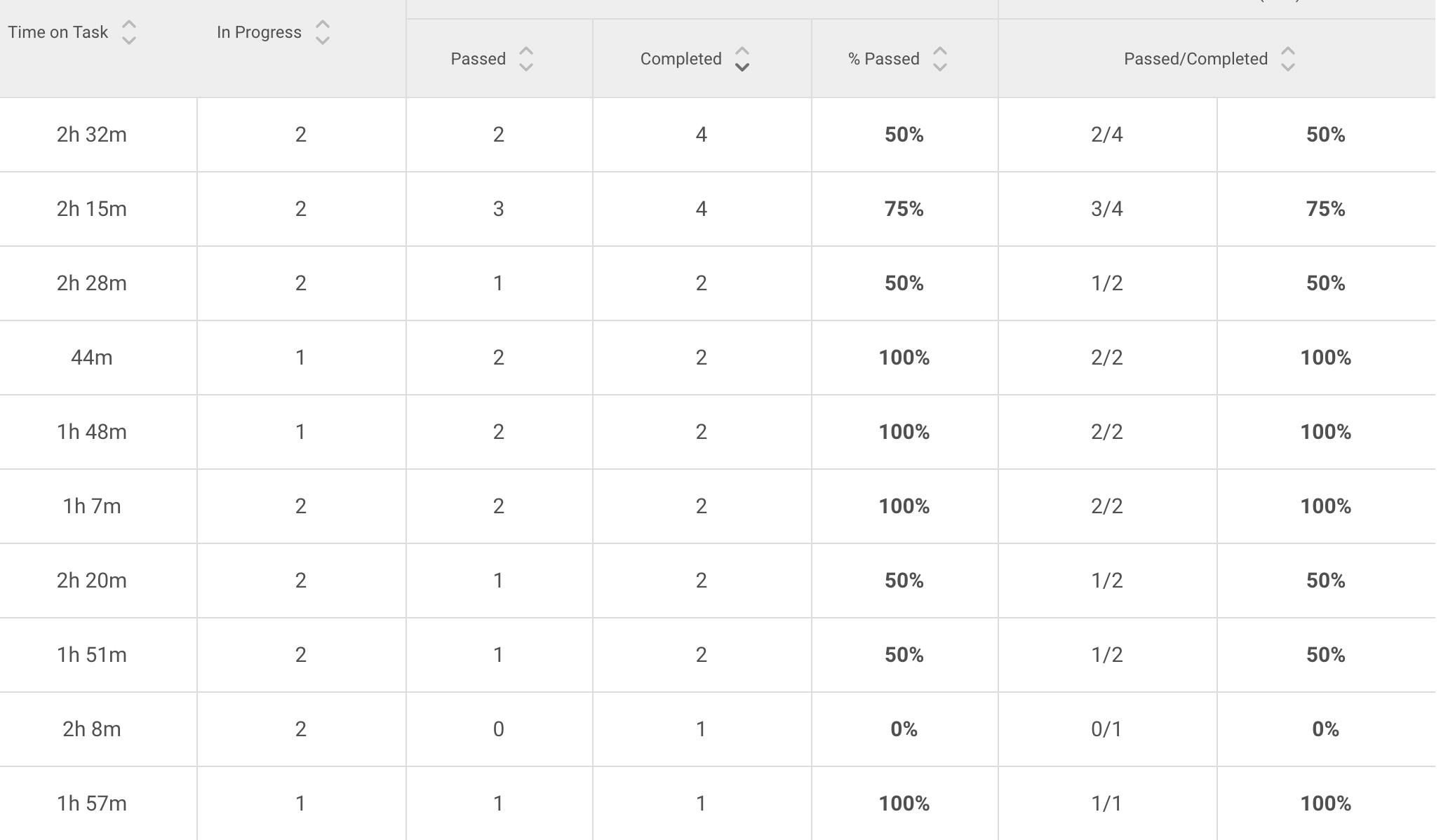Click the In Progress sort arrows
Image resolution: width=1441 pixels, height=840 pixels.
[323, 32]
